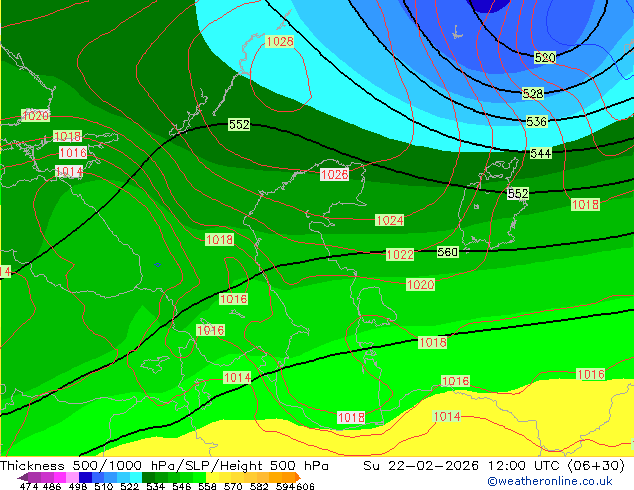Click the 528 height contour label
Screen dimensions: 634x490
click(533, 94)
